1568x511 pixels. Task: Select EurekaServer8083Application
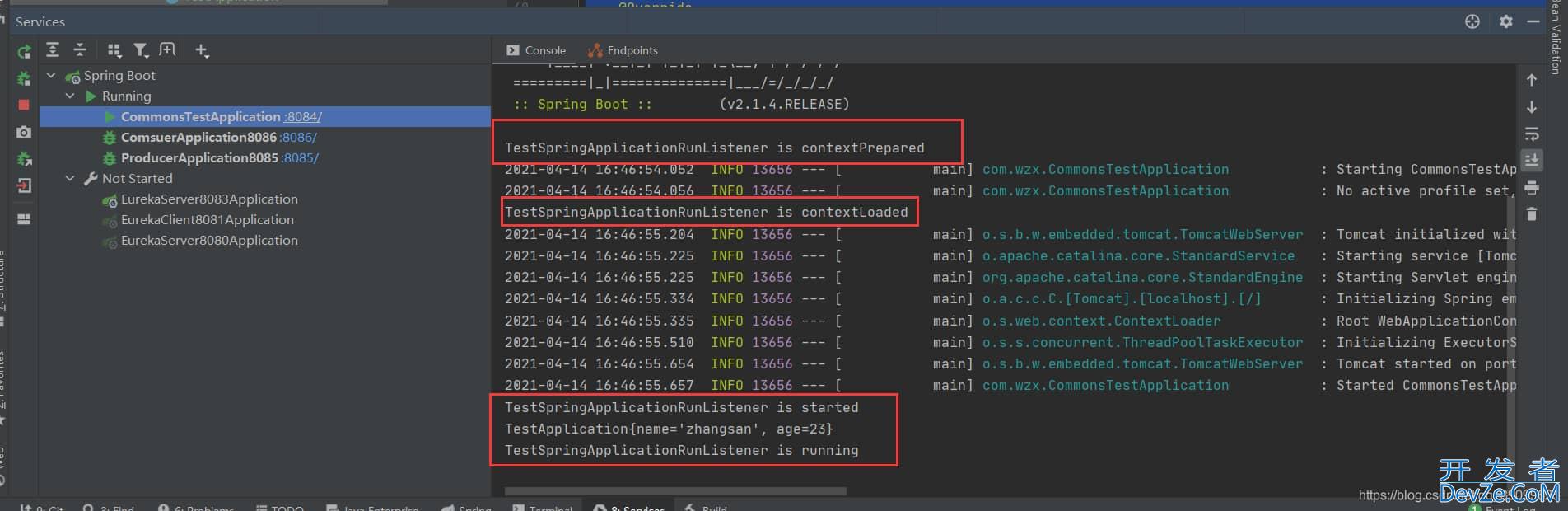pos(209,199)
